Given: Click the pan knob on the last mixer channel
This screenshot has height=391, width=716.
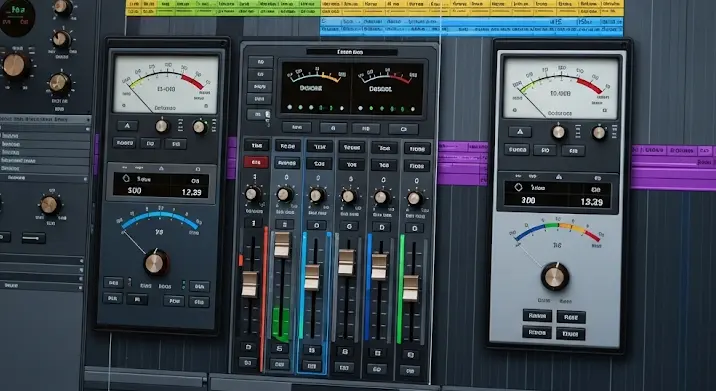Looking at the screenshot, I should click(x=414, y=198).
